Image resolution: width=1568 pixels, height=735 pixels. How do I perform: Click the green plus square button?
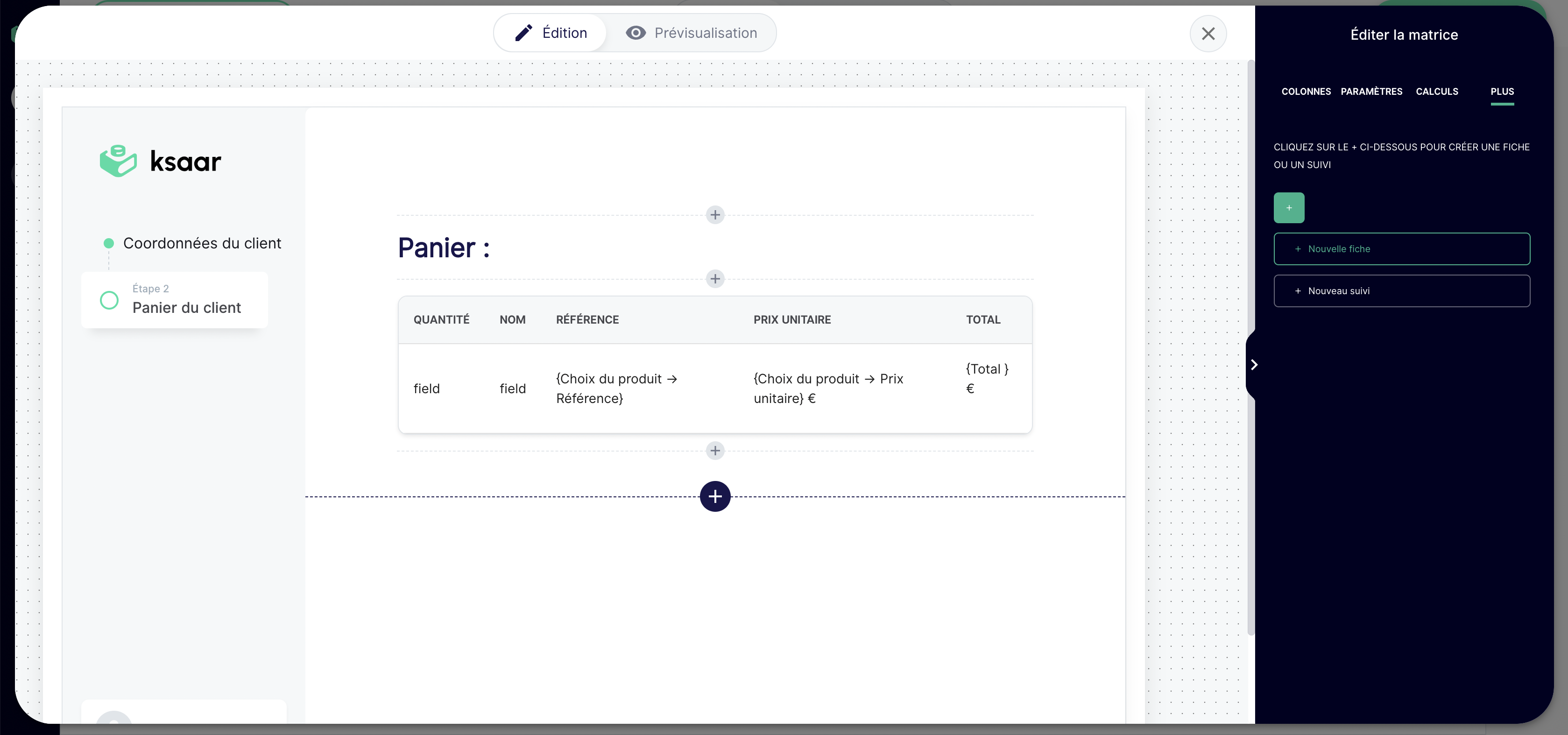(x=1289, y=208)
